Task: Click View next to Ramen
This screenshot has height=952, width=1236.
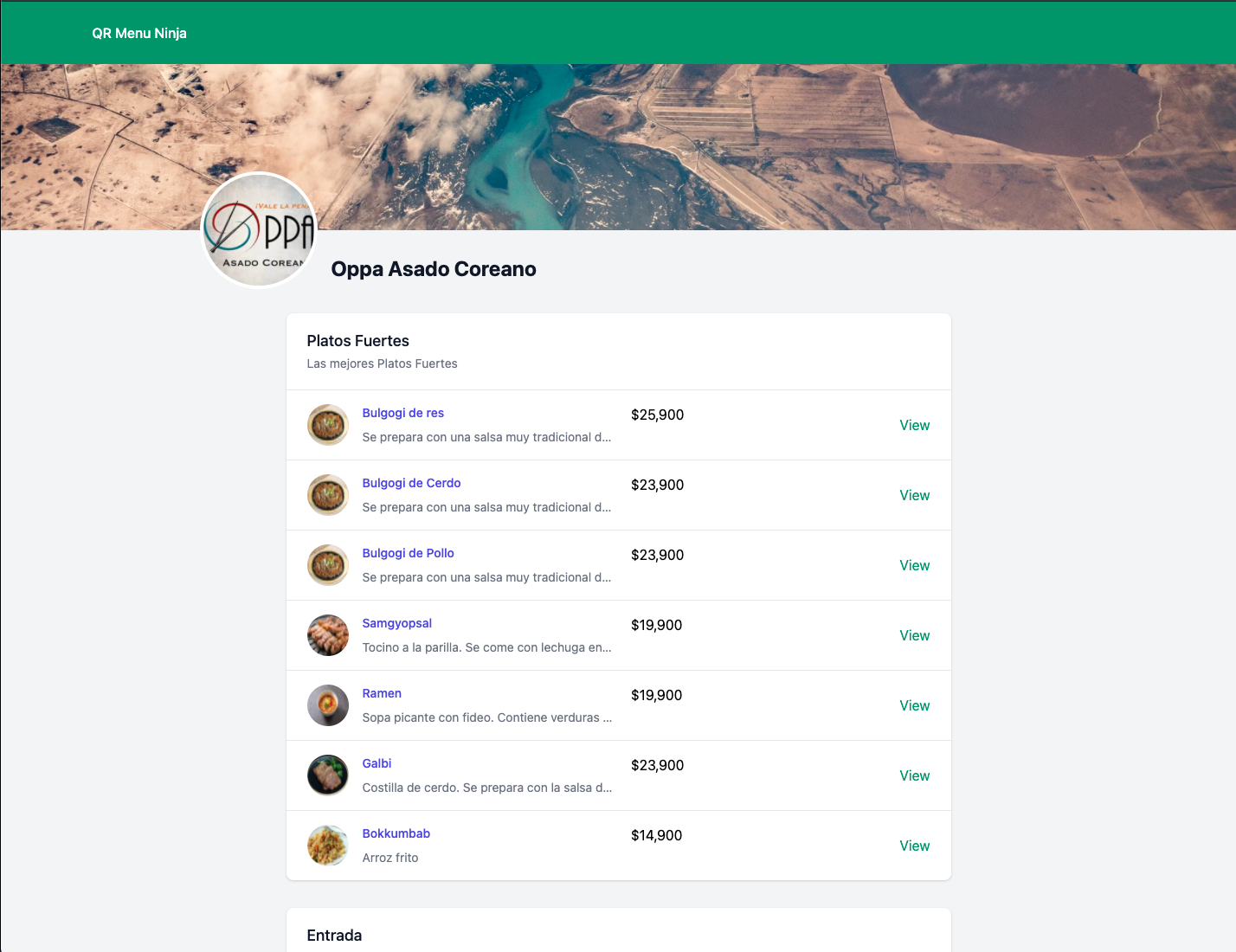Action: tap(914, 705)
